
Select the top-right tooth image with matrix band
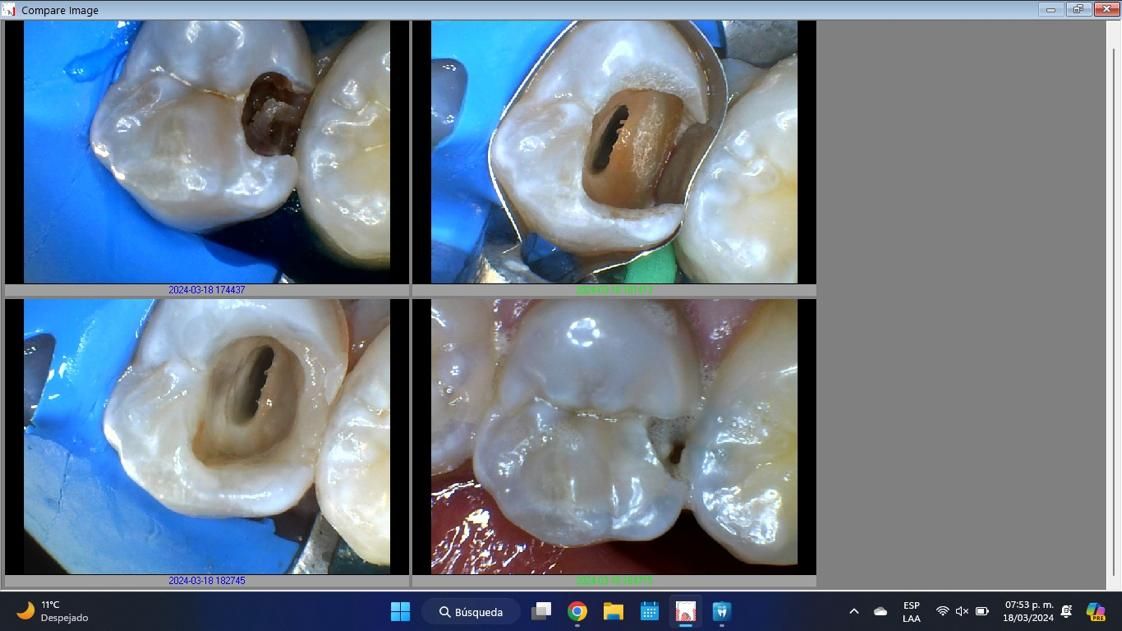(x=614, y=152)
